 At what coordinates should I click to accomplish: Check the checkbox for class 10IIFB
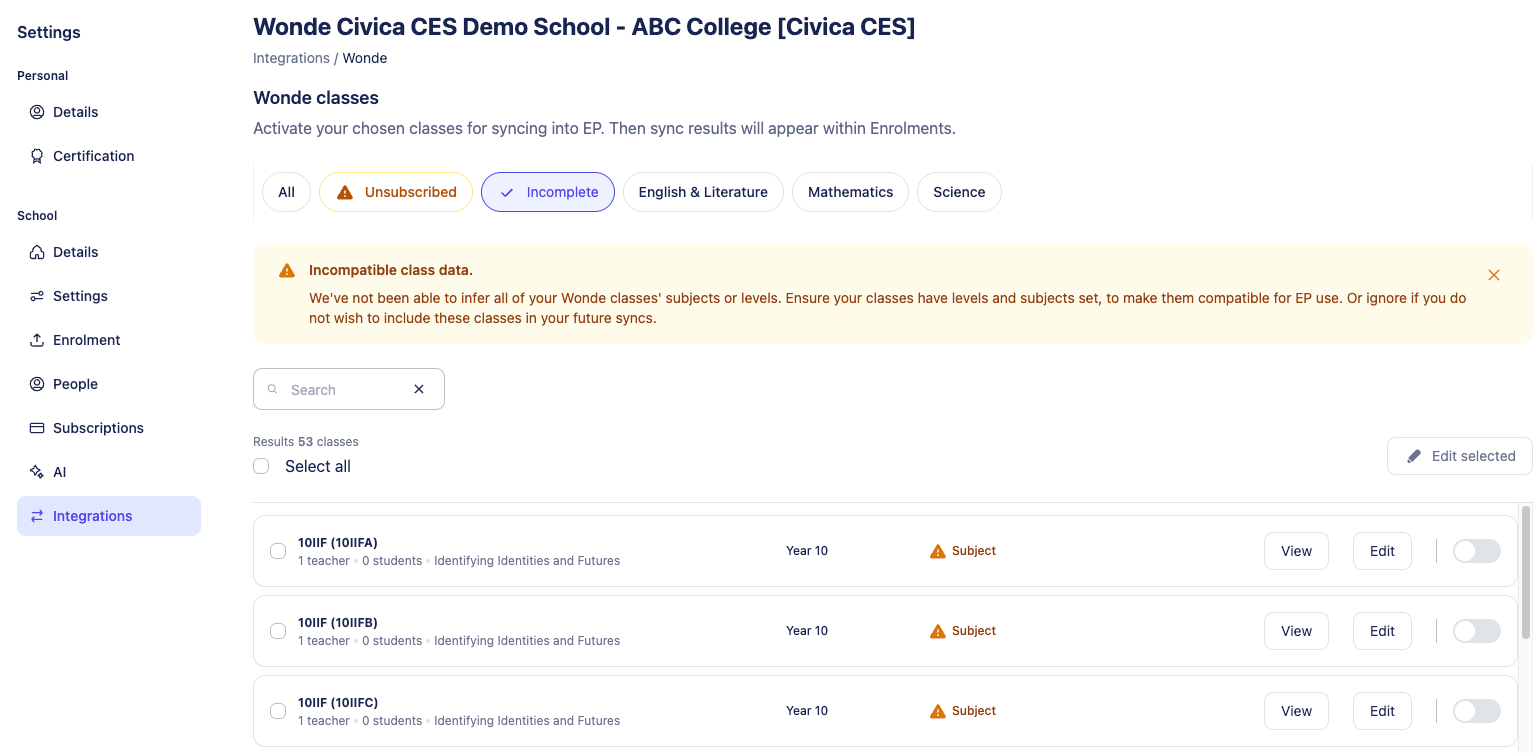point(278,631)
